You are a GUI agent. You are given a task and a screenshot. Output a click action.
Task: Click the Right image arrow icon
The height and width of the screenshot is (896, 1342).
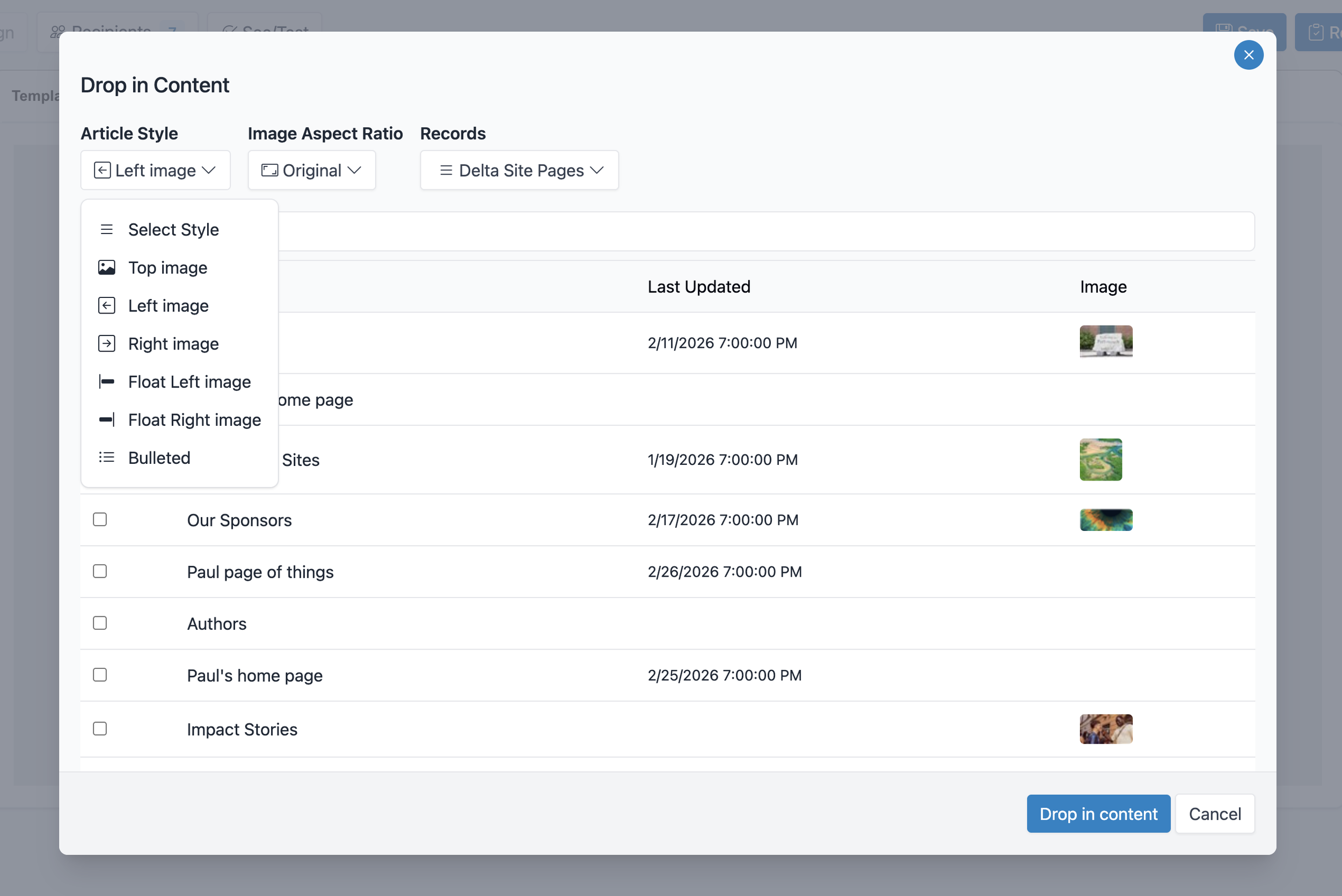pyautogui.click(x=107, y=344)
